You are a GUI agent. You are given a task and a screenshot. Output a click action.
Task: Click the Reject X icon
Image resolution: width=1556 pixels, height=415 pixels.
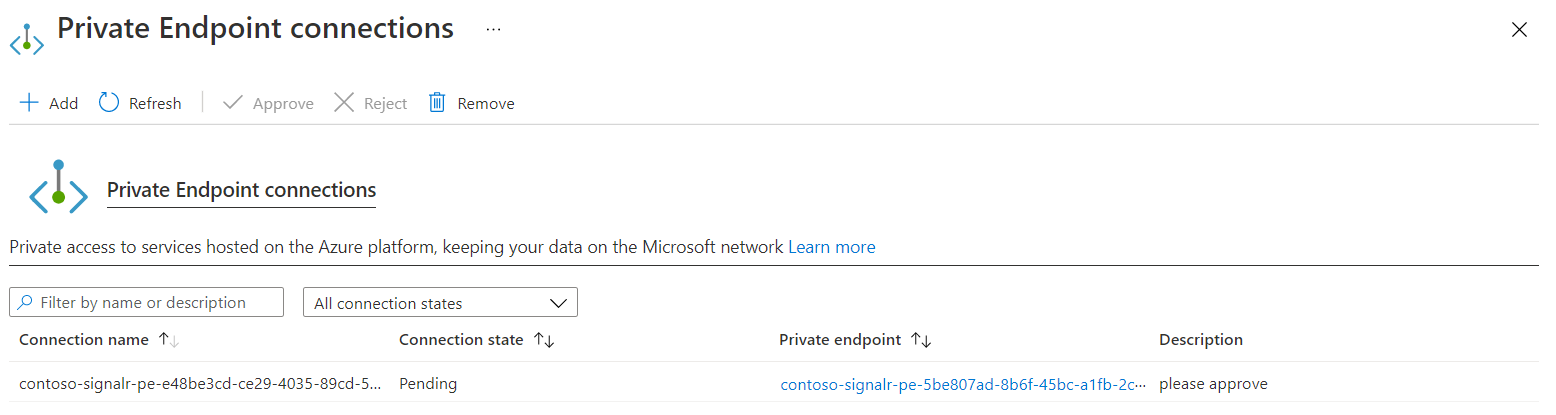344,103
